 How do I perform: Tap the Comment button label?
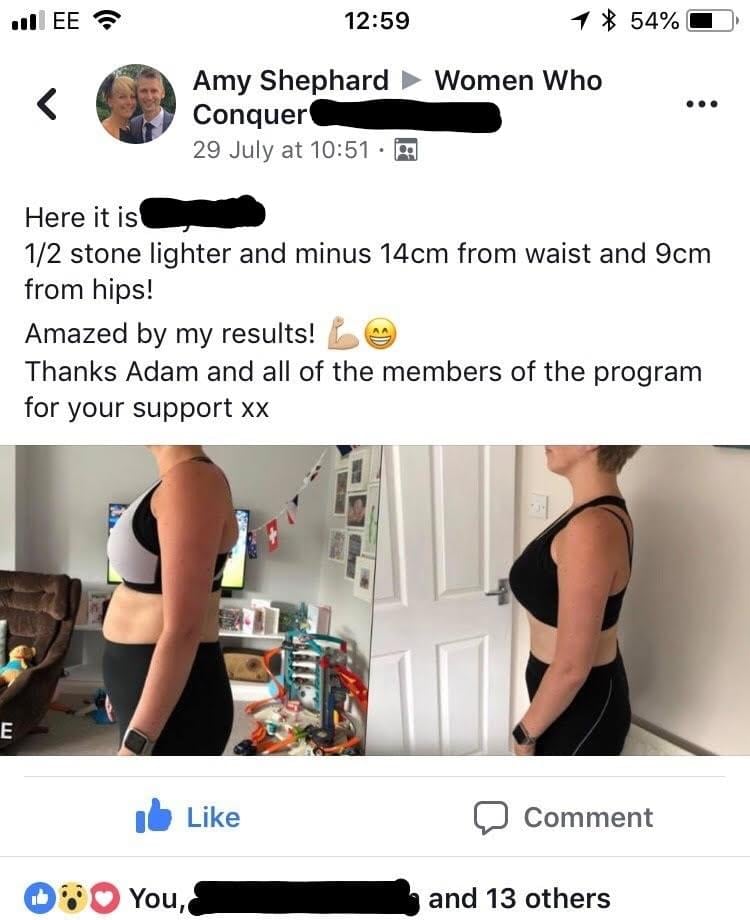coord(588,817)
